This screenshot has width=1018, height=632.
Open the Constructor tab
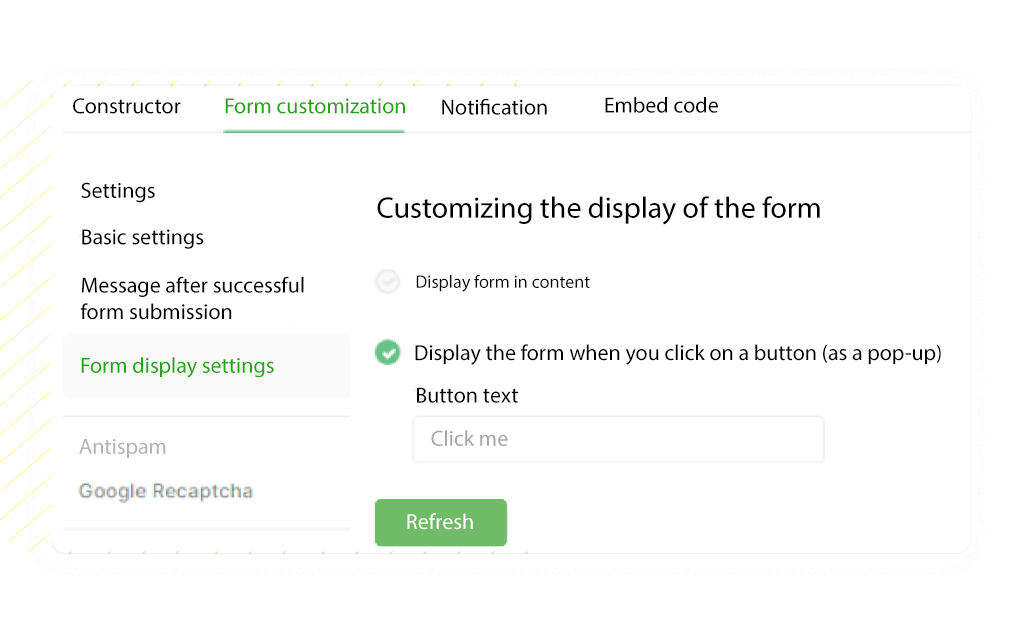point(126,107)
